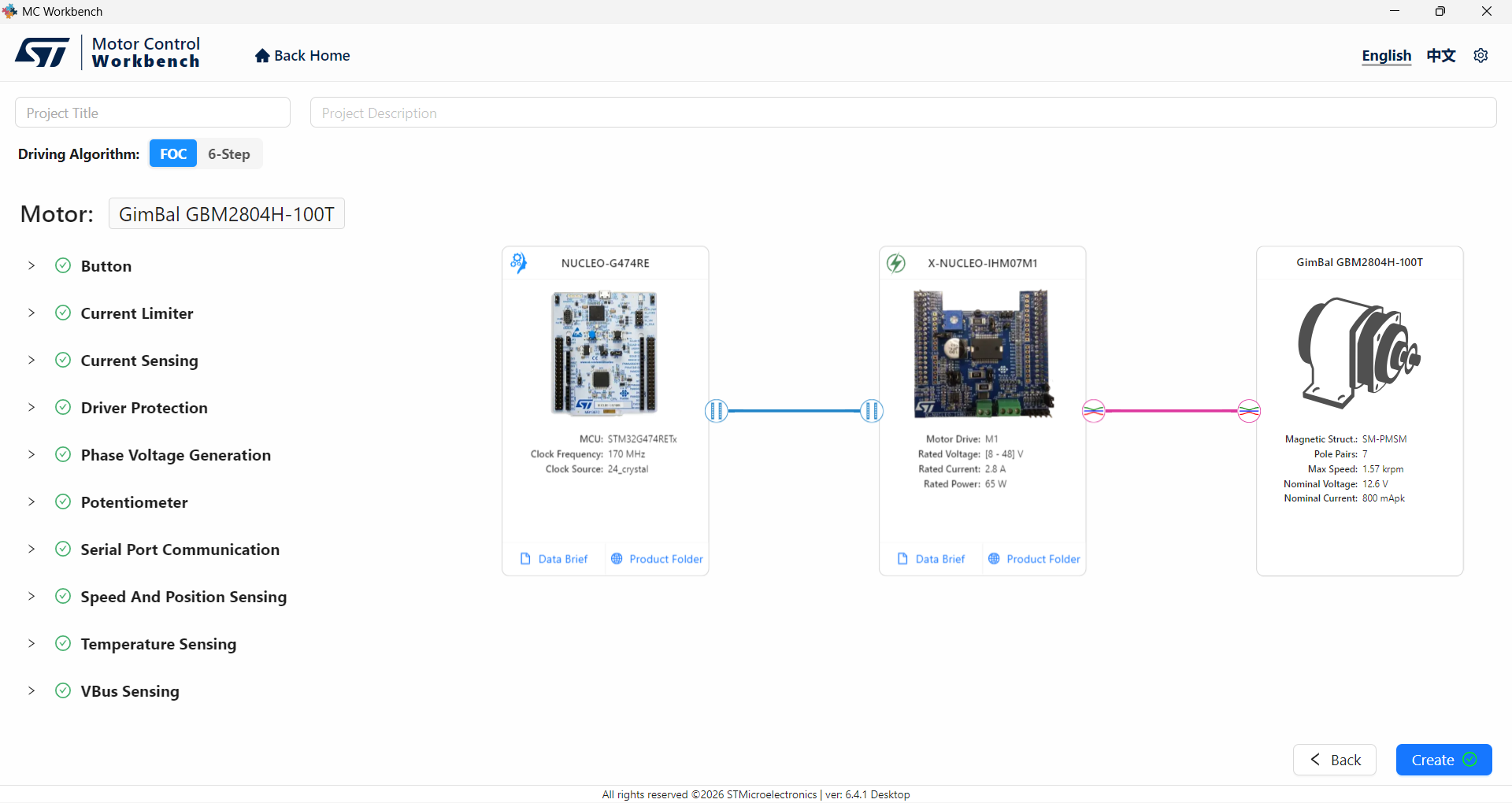
Task: Click the document icon in NUCLEO-G474RE Data Brief
Action: pos(525,559)
